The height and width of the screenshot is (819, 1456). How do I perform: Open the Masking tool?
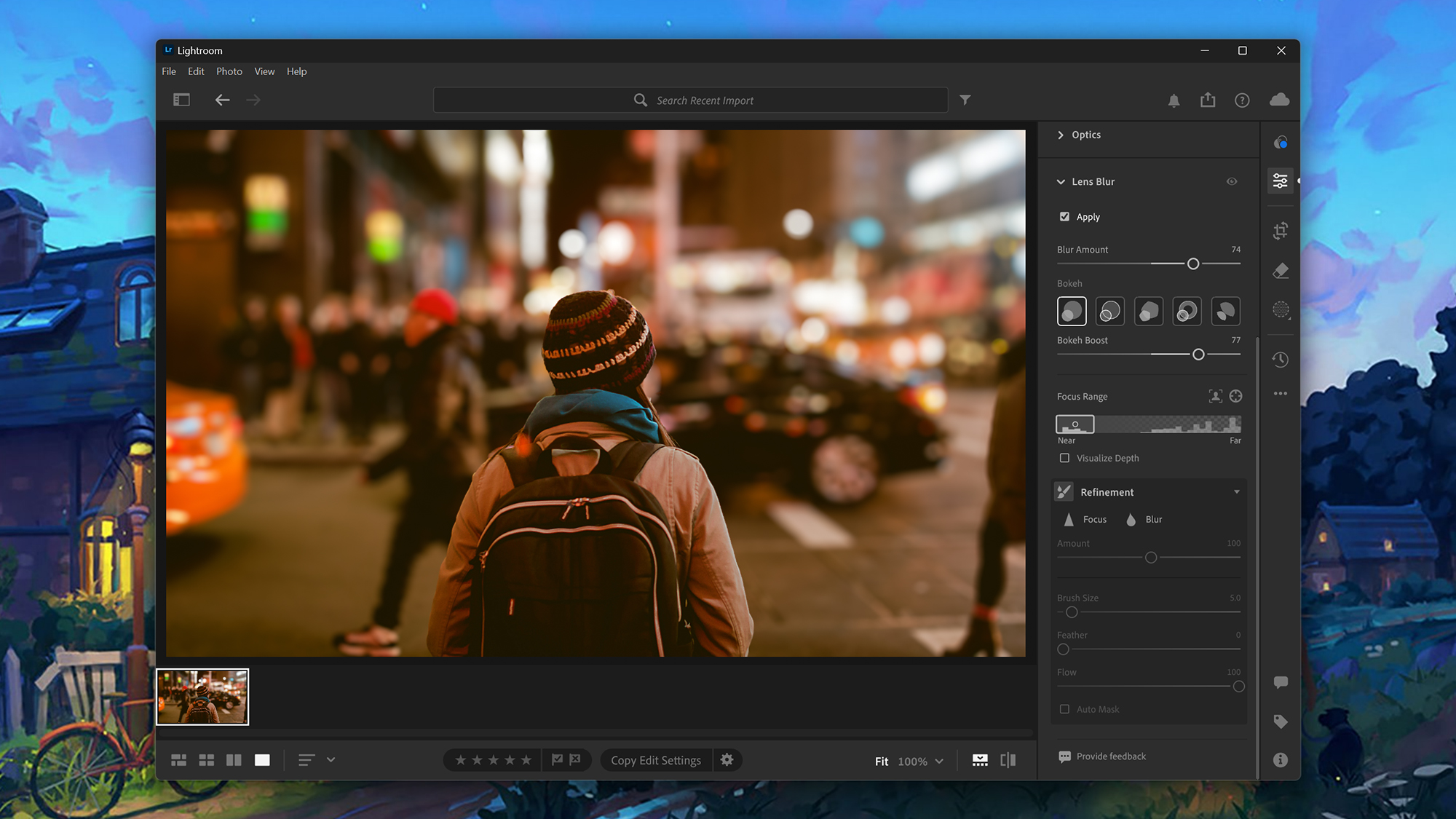coord(1281,310)
